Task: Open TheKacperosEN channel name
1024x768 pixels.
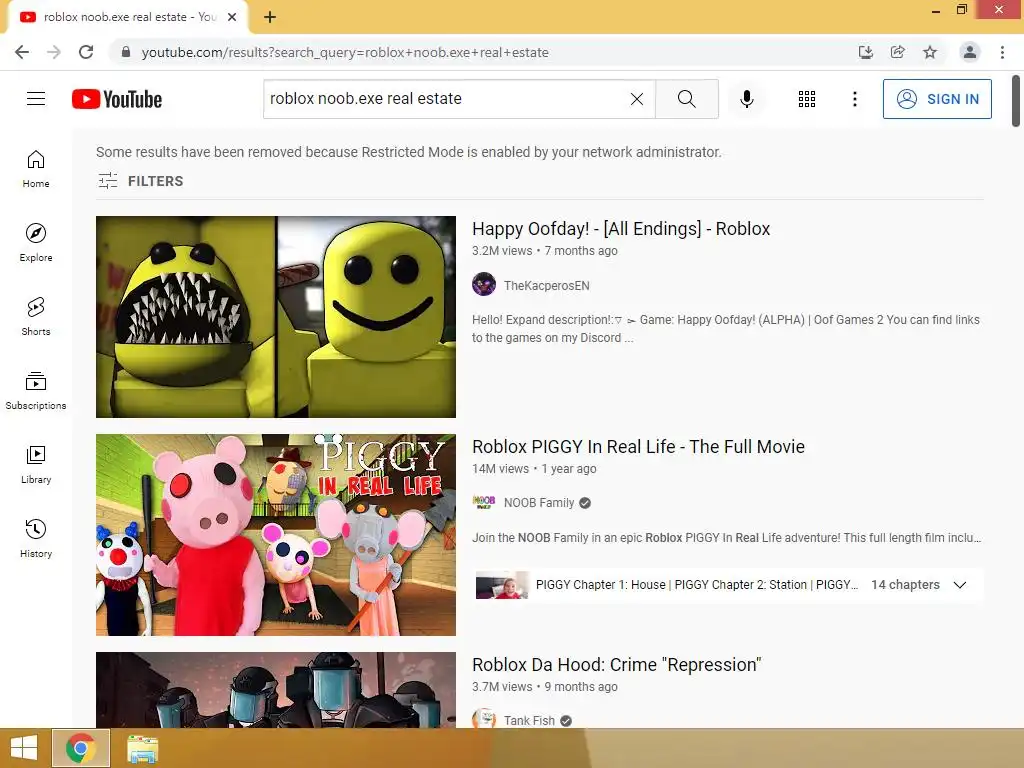Action: [547, 285]
